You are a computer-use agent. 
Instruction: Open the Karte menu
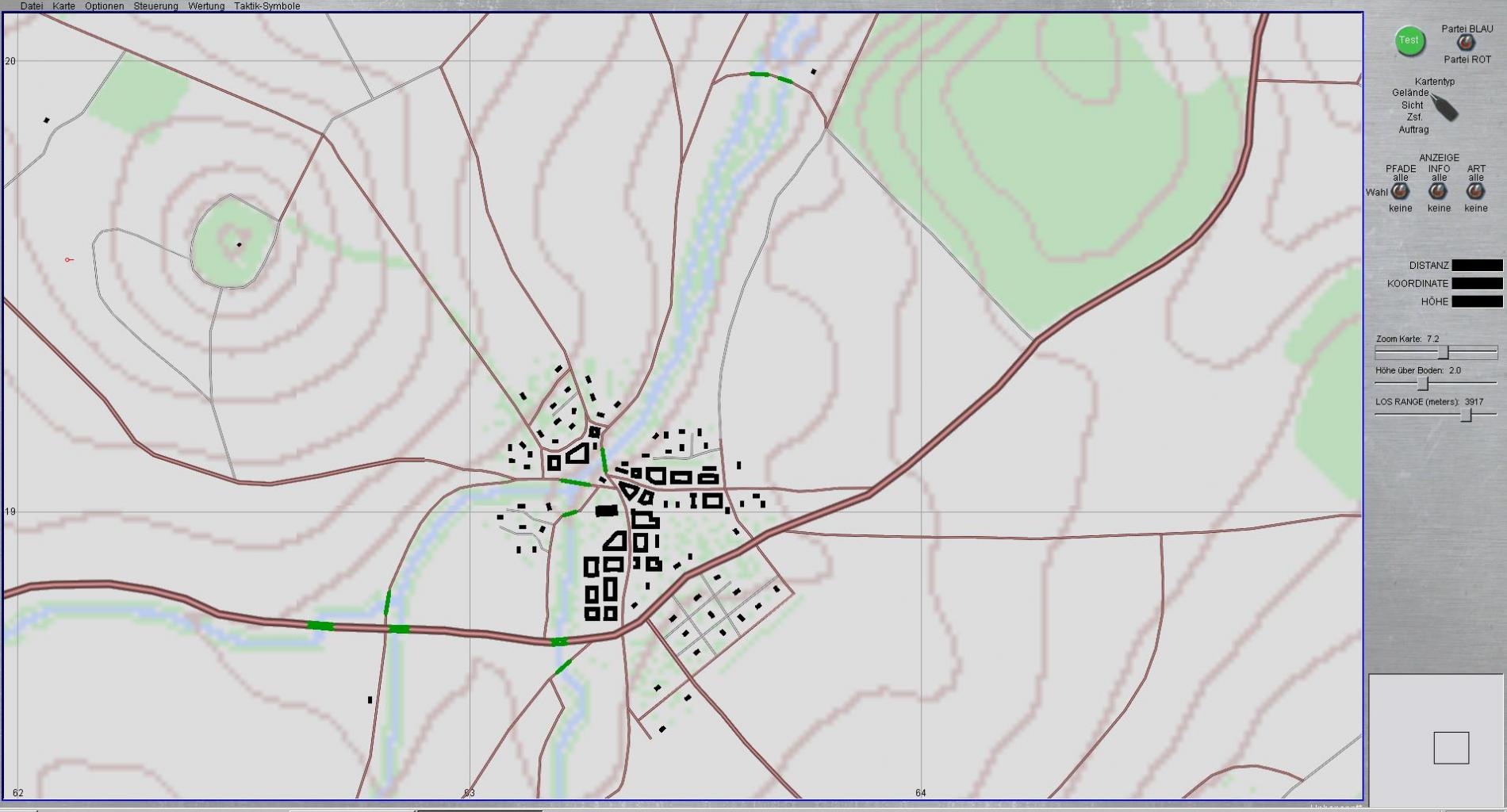[x=63, y=6]
